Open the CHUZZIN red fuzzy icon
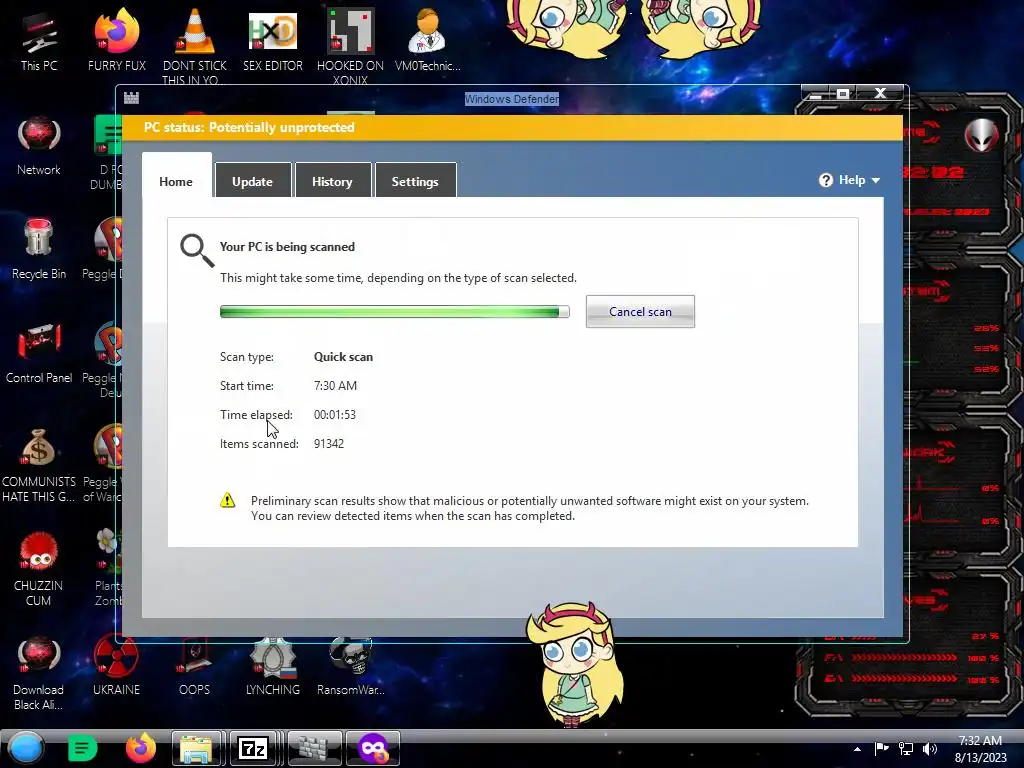 (39, 569)
